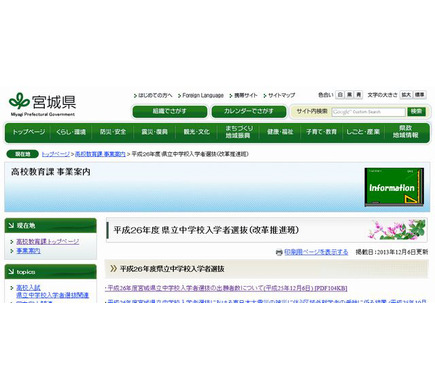Click the 掲載日 2013年12月6日更新 text
This screenshot has height=375, width=435.
(x=392, y=252)
